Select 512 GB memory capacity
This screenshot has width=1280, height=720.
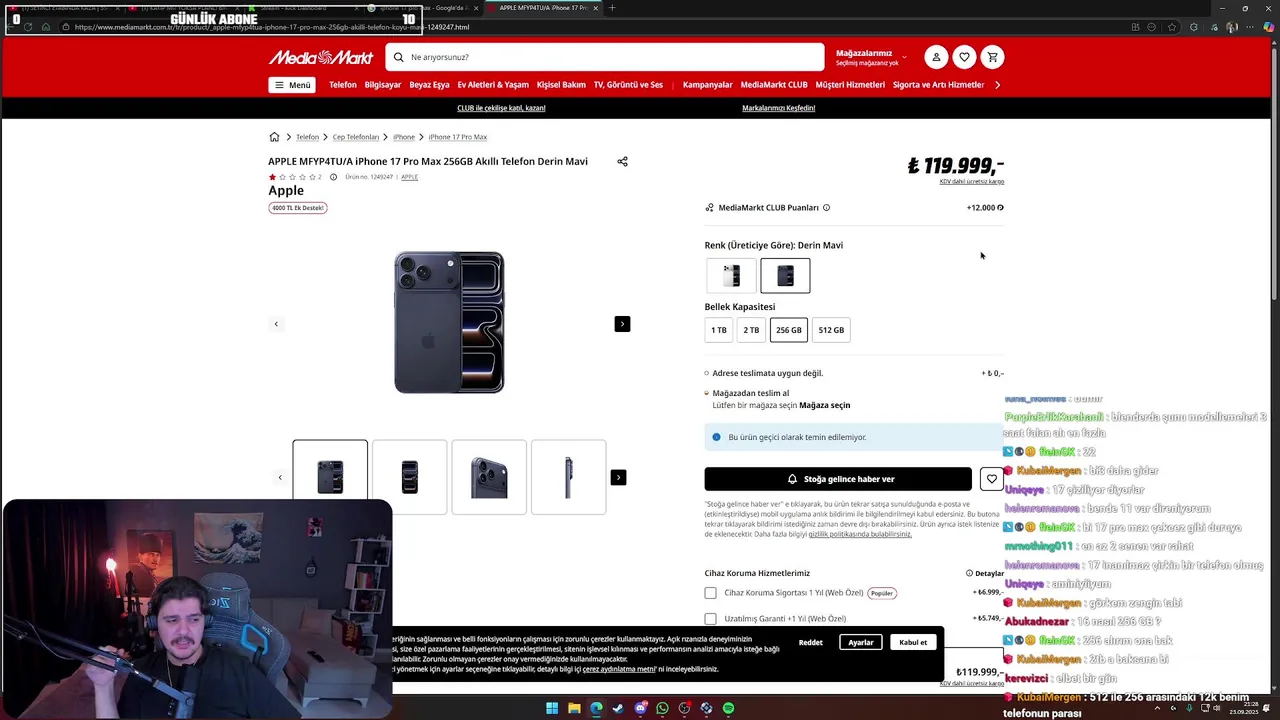pyautogui.click(x=831, y=330)
